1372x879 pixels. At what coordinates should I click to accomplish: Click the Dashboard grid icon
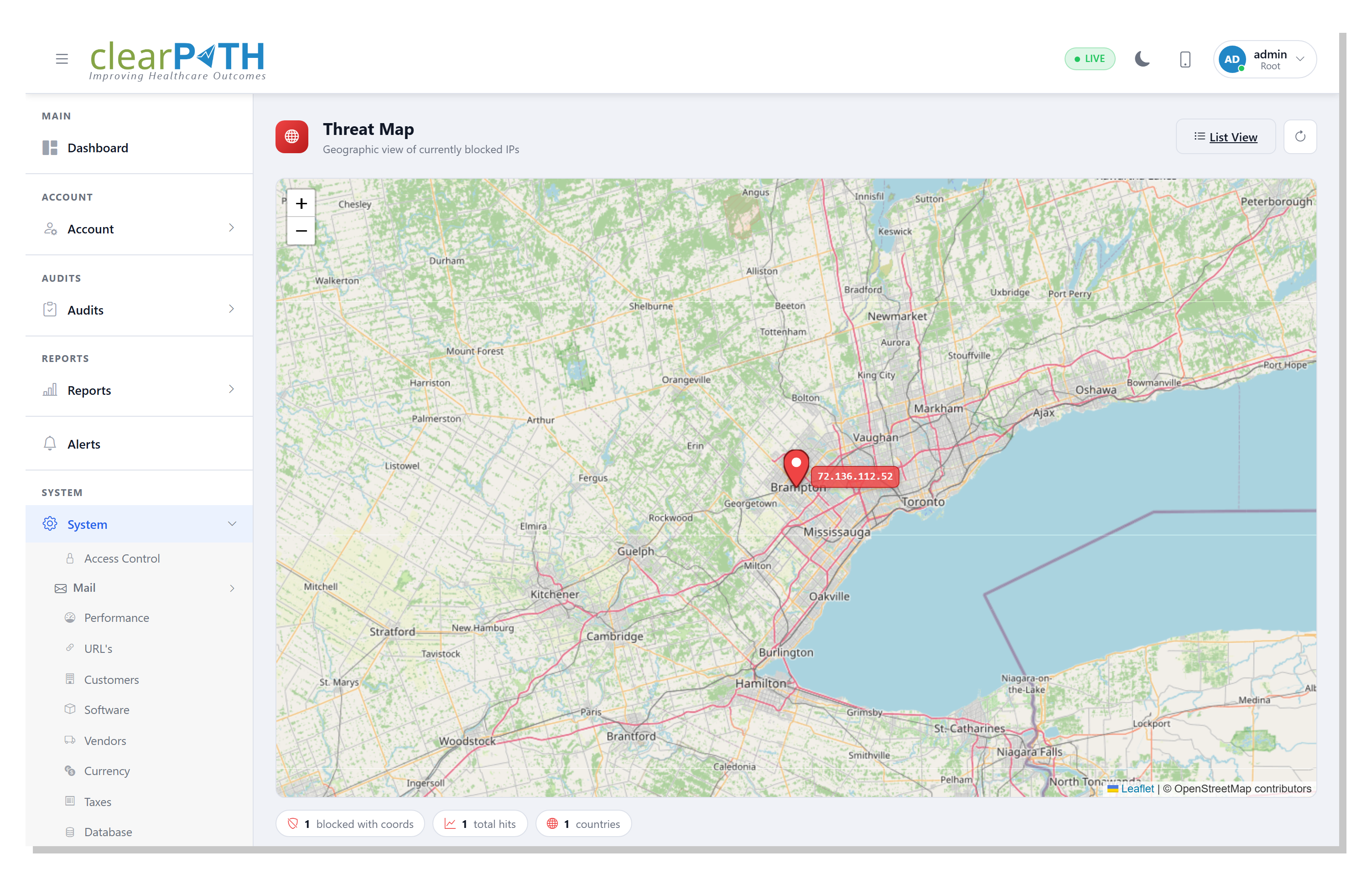tap(50, 148)
